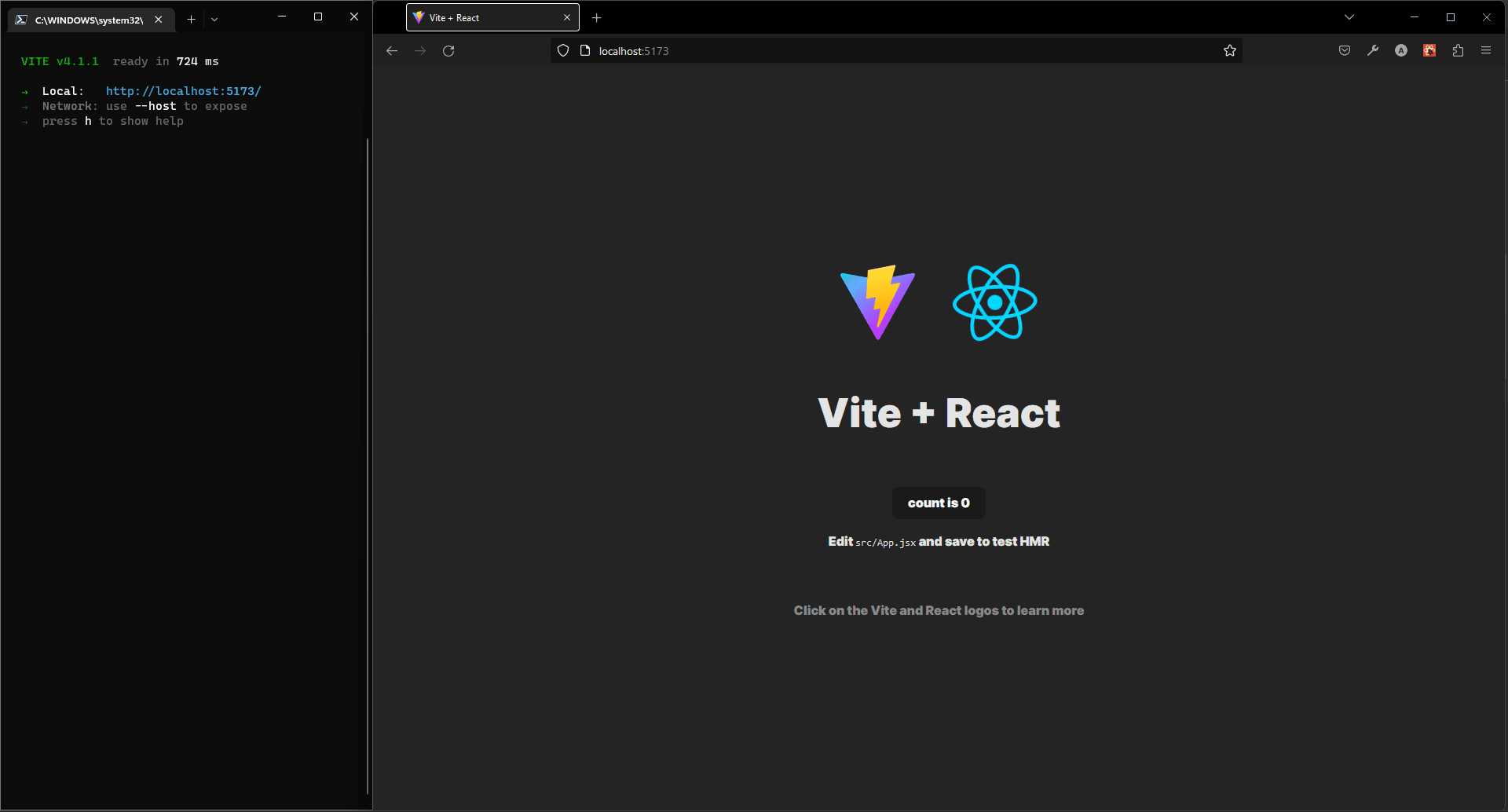Open the Extensions puzzle-piece menu
Image resolution: width=1508 pixels, height=812 pixels.
(1458, 51)
